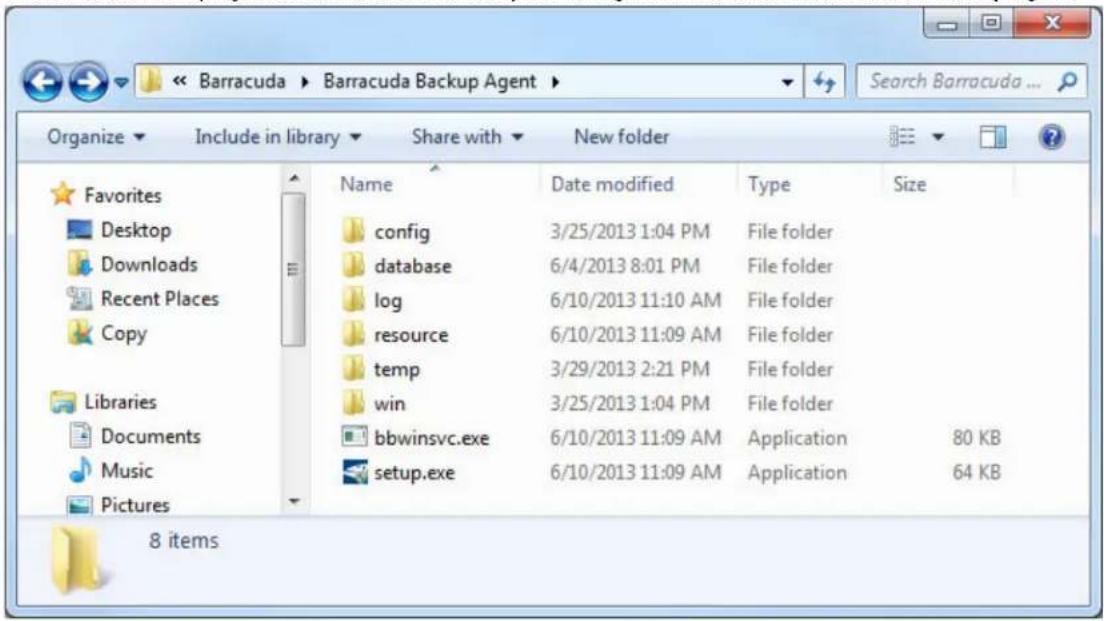Select the setup.exe file name
This screenshot has height=621, width=1104.
click(414, 472)
